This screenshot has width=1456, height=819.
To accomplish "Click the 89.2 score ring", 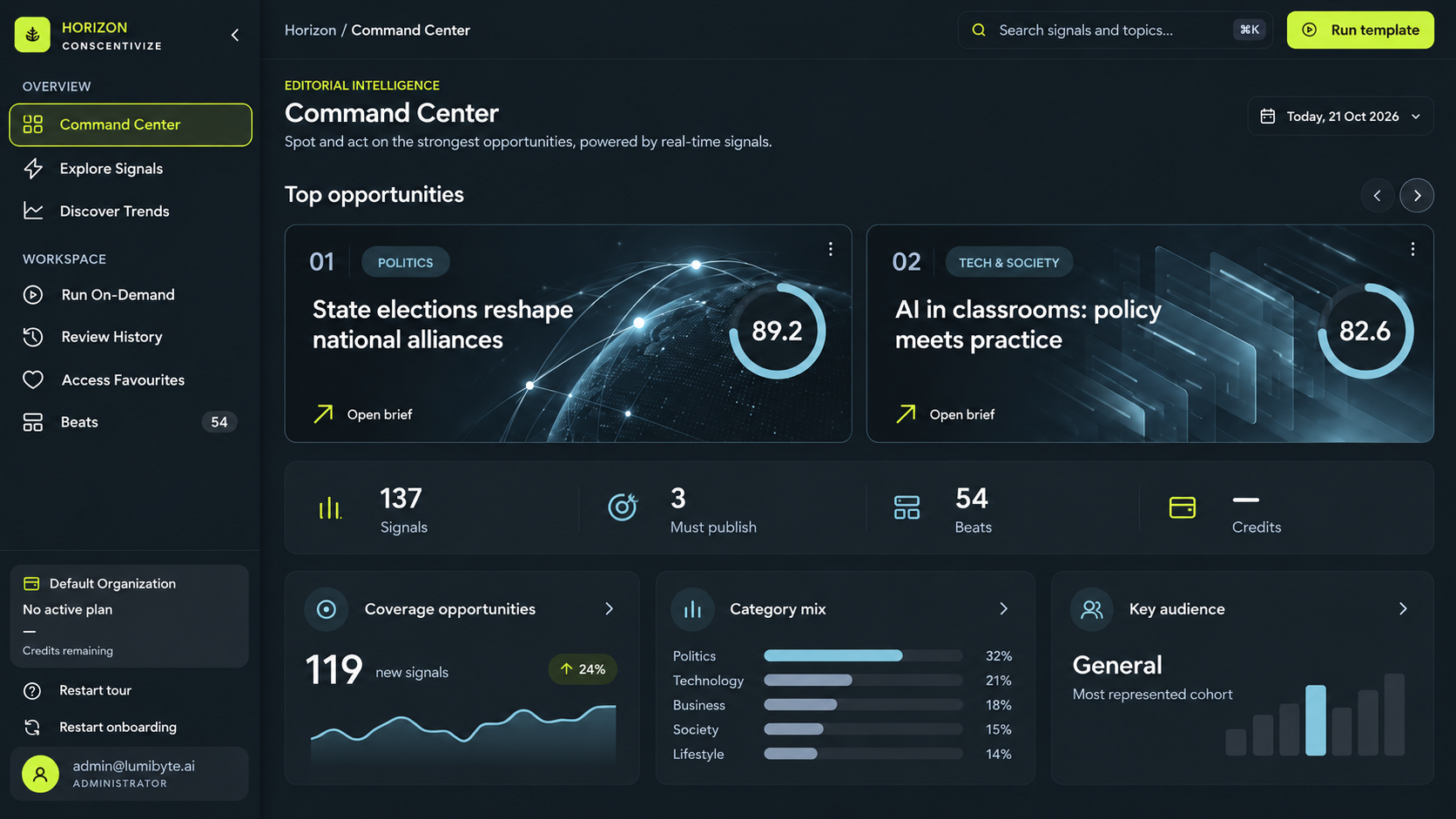I will [x=777, y=331].
